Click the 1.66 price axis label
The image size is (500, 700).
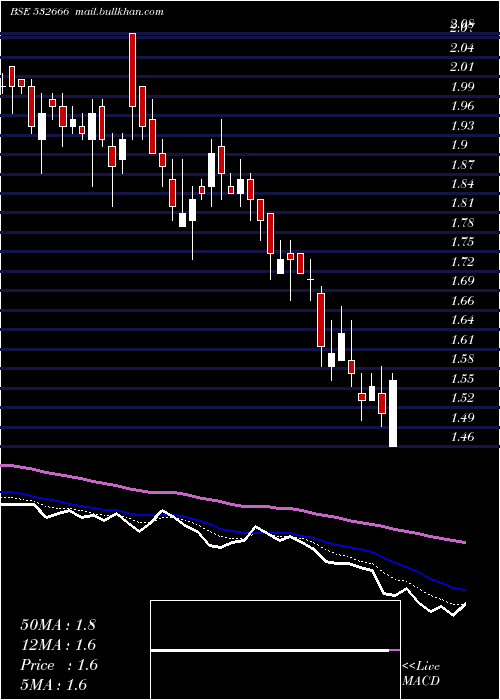tap(462, 300)
